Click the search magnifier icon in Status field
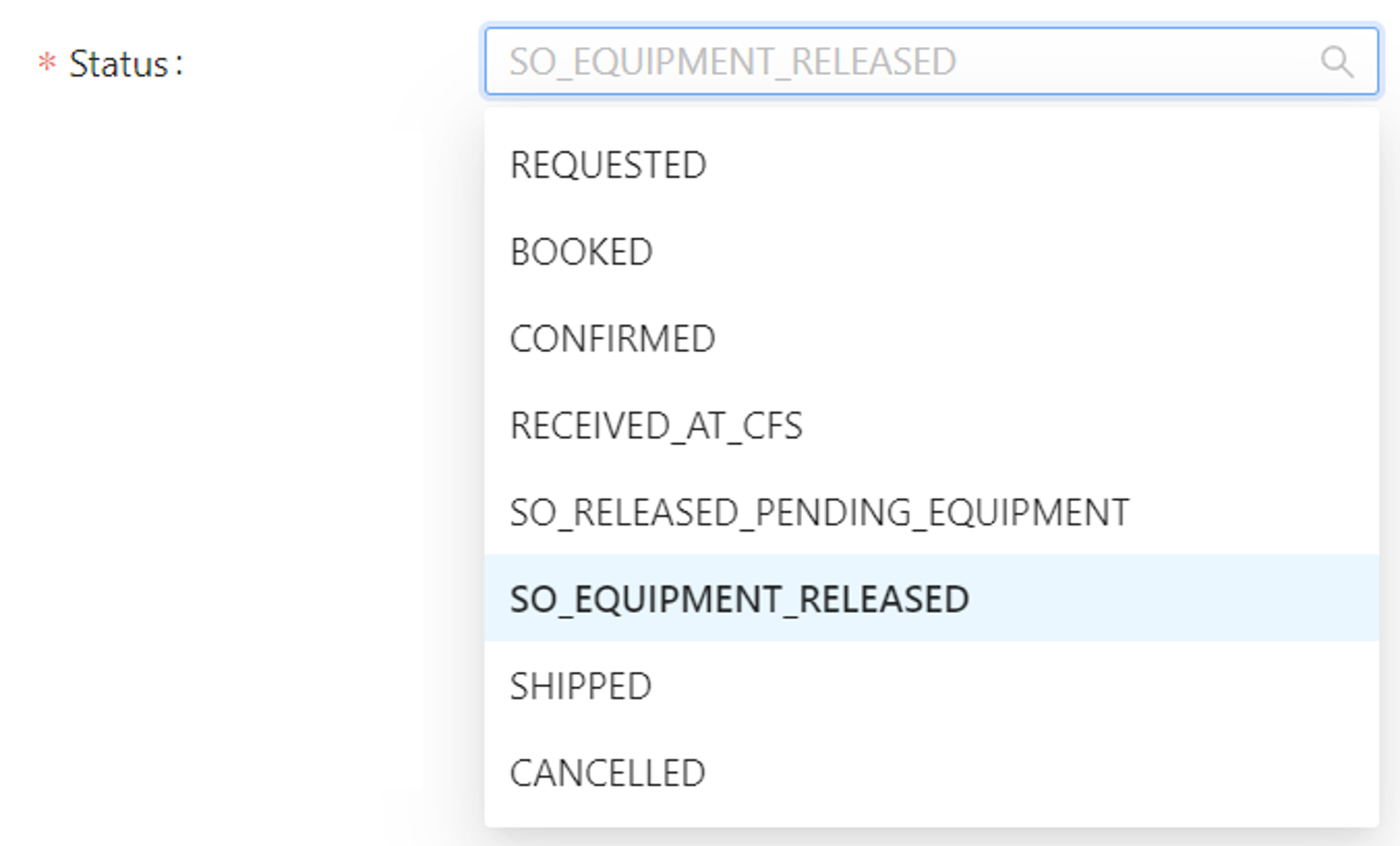This screenshot has width=1400, height=846. [1336, 61]
